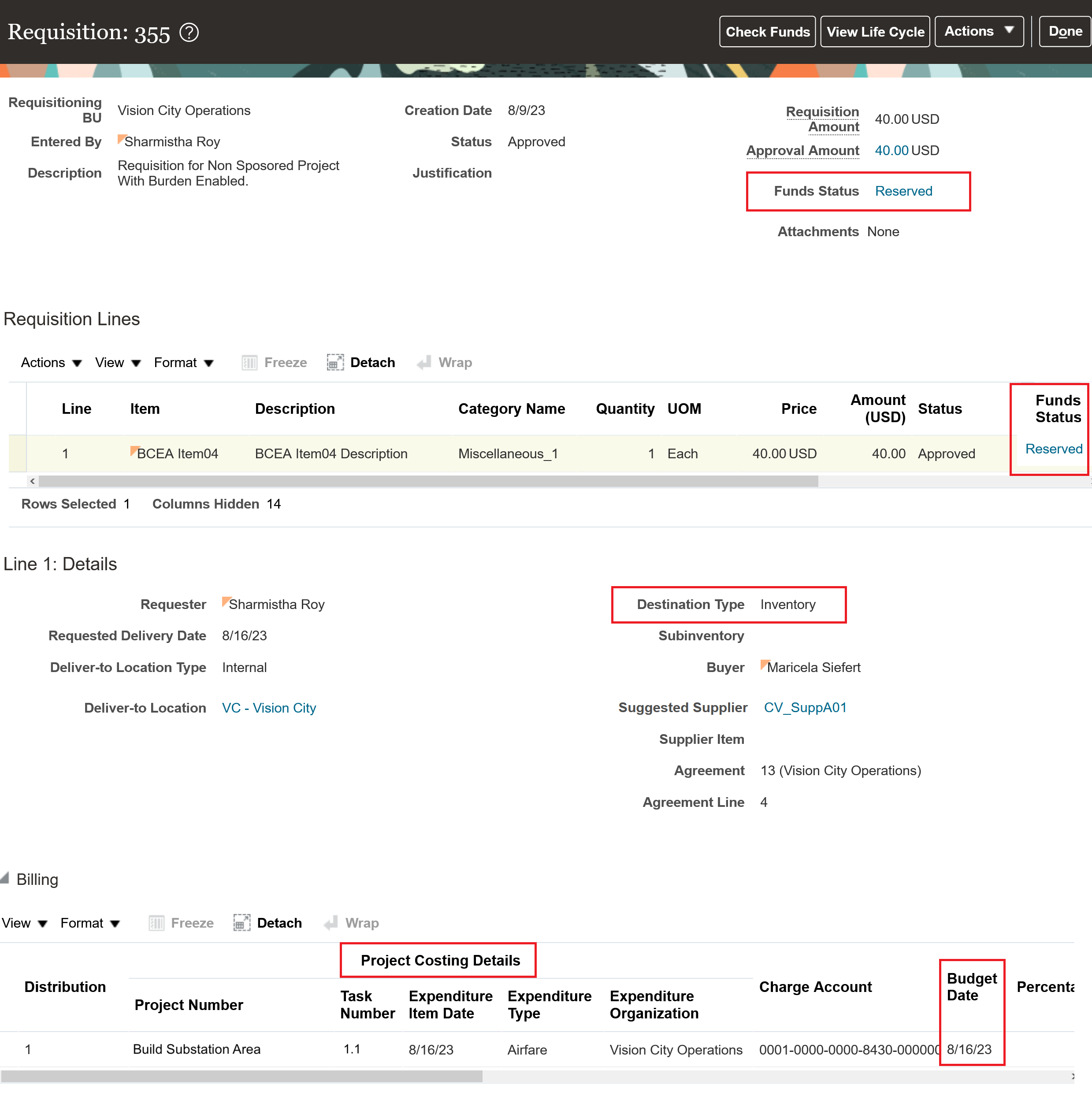Click the Reserved funds status link in header
The height and width of the screenshot is (1118, 1092).
903,191
